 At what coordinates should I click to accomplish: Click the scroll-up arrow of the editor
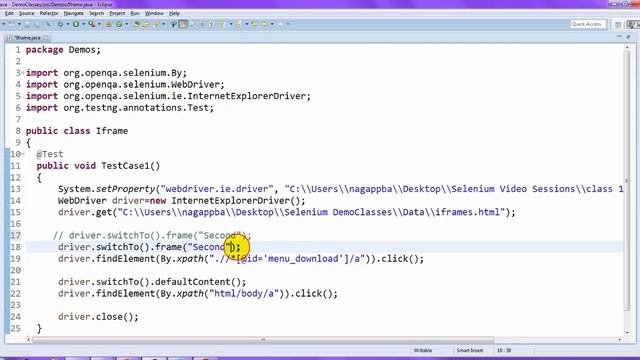pyautogui.click(x=627, y=47)
